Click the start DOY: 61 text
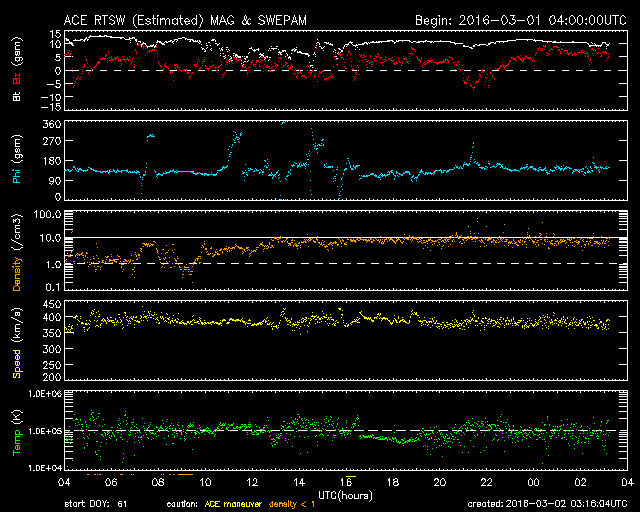Image resolution: width=640 pixels, height=512 pixels. [96, 504]
